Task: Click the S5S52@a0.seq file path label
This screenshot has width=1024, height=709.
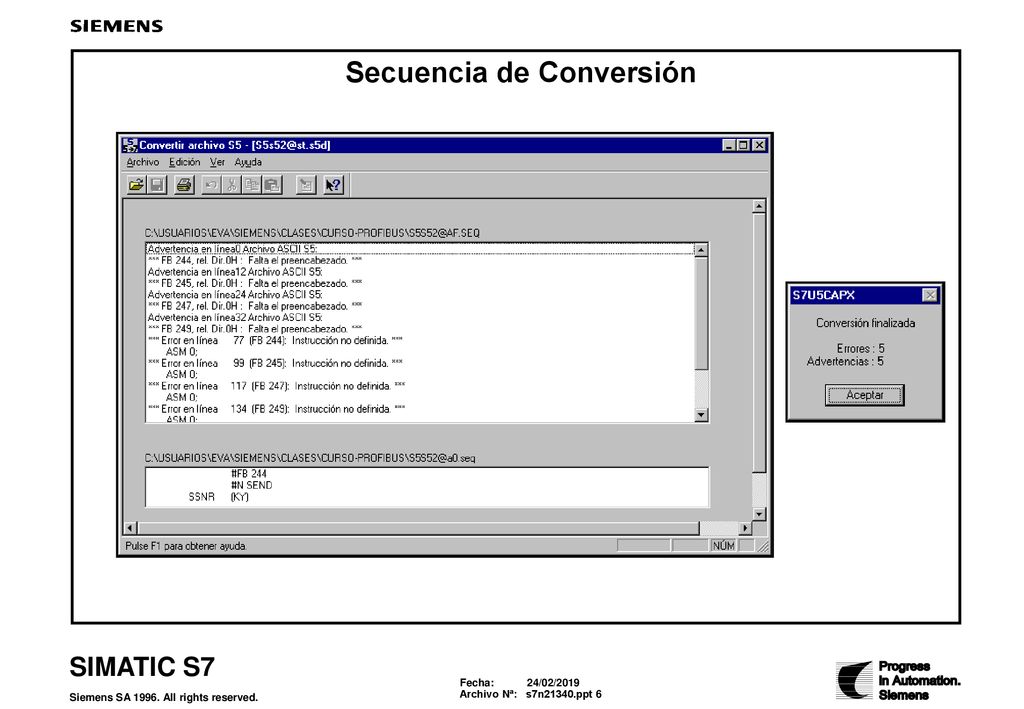Action: coord(310,458)
